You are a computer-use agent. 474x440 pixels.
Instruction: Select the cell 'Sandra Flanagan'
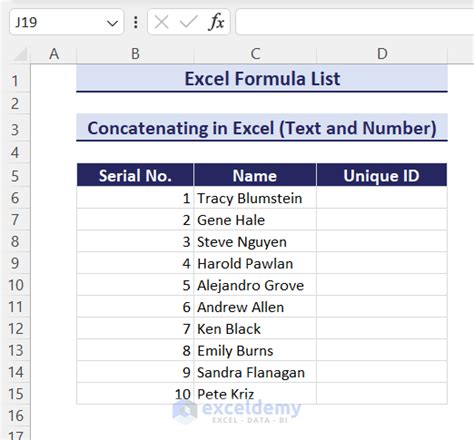tap(255, 372)
